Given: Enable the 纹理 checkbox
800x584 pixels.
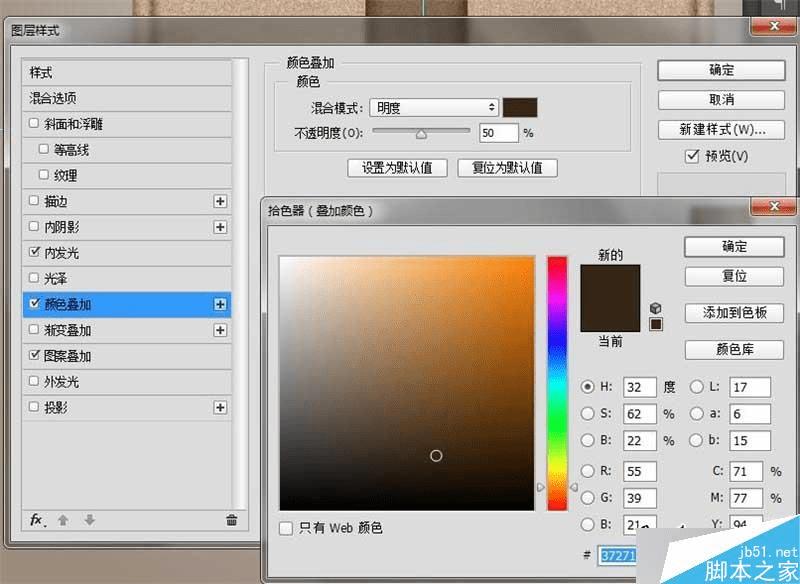Looking at the screenshot, I should coord(44,174).
